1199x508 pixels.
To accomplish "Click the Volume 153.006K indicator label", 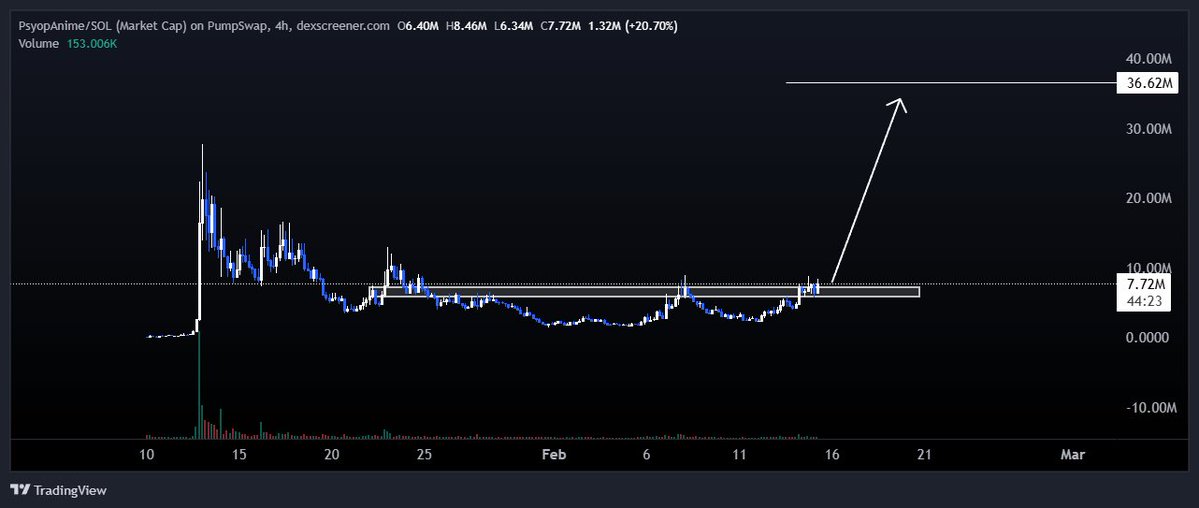I will 66,44.
